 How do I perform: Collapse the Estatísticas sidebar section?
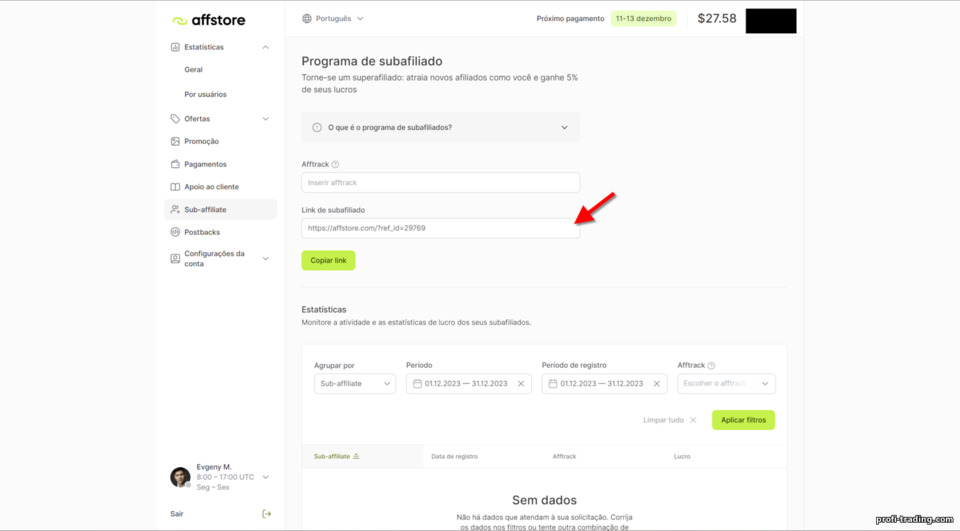(266, 47)
